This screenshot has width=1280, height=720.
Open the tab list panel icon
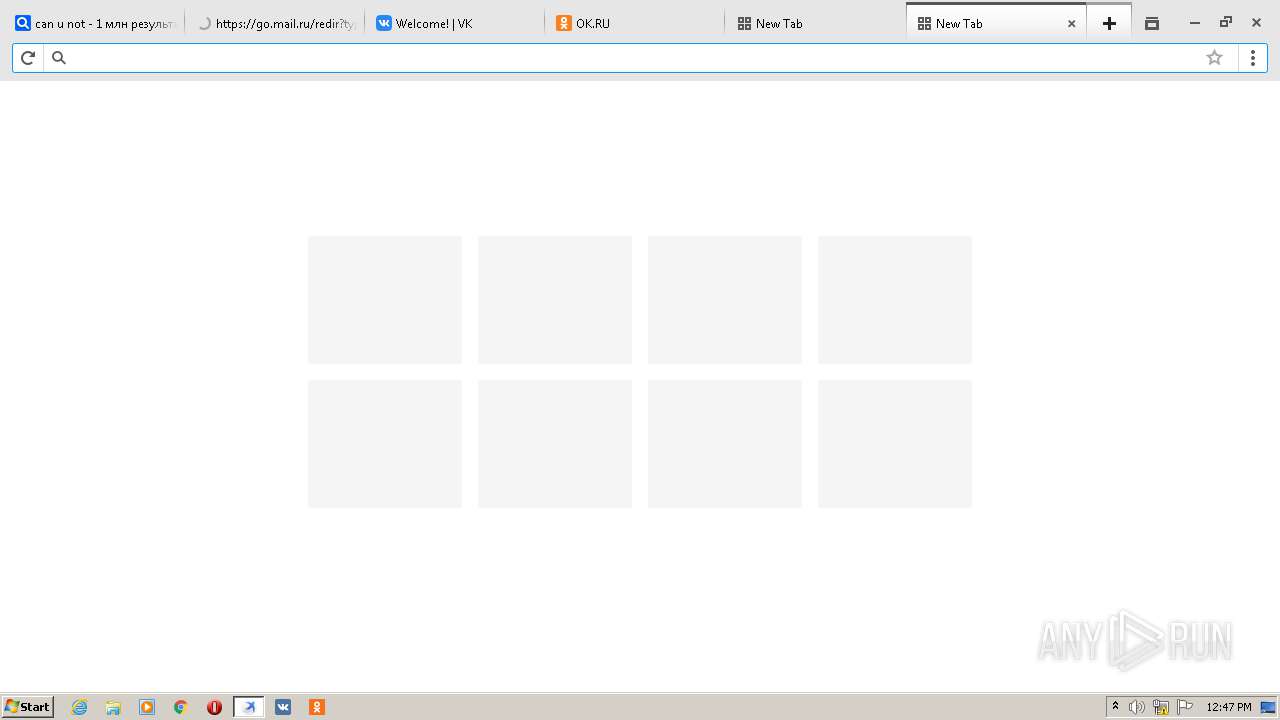[1152, 23]
